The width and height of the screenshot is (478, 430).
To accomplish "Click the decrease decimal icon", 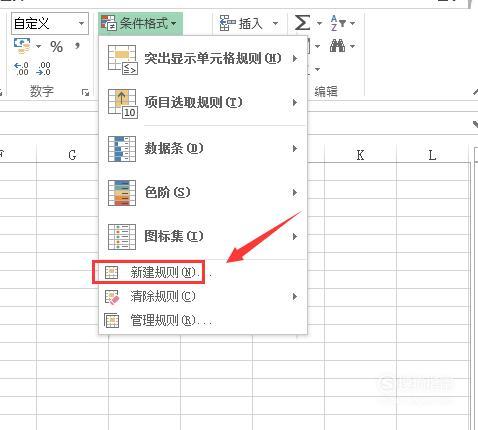I will tap(44, 69).
